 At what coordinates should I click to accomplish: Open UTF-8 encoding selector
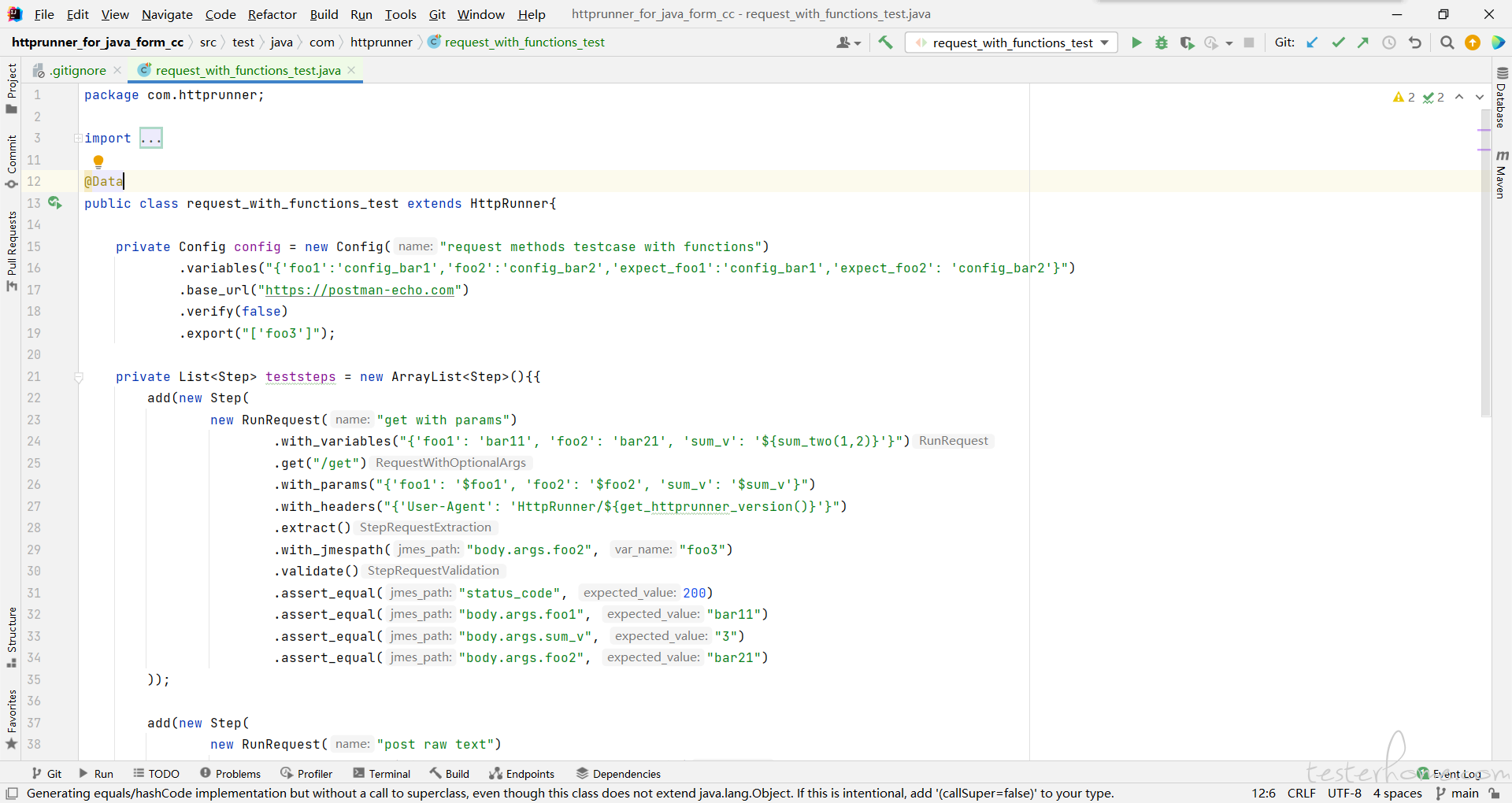tap(1344, 793)
